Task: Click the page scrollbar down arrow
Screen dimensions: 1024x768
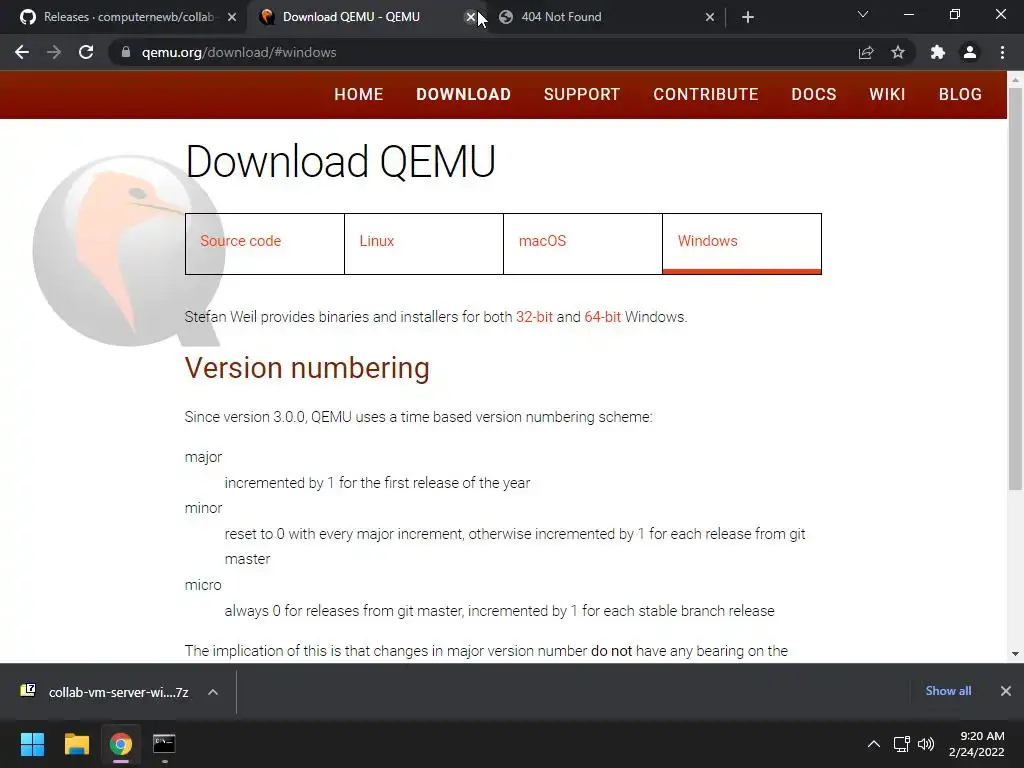Action: pyautogui.click(x=1015, y=654)
